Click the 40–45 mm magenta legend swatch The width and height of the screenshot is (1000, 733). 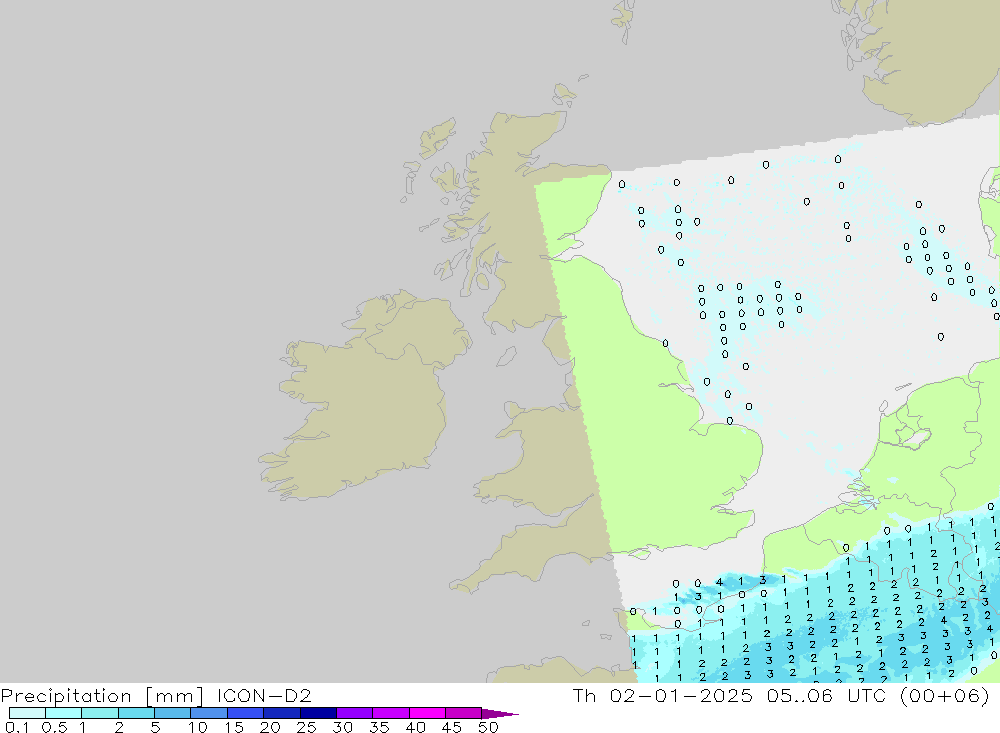tap(427, 713)
